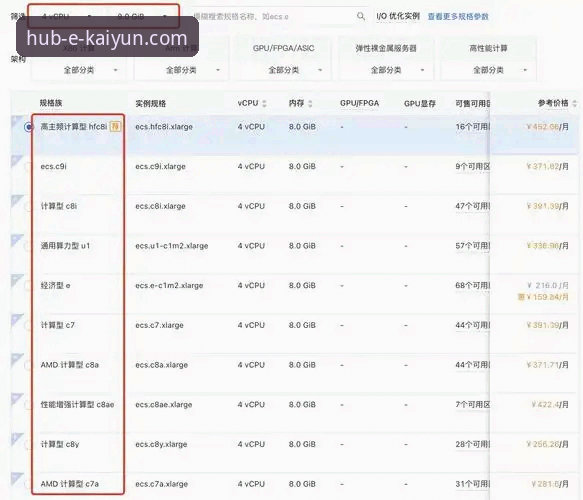Viewport: 583px width, 500px height.
Task: Click the GPU显存 column header
Action: click(x=420, y=103)
